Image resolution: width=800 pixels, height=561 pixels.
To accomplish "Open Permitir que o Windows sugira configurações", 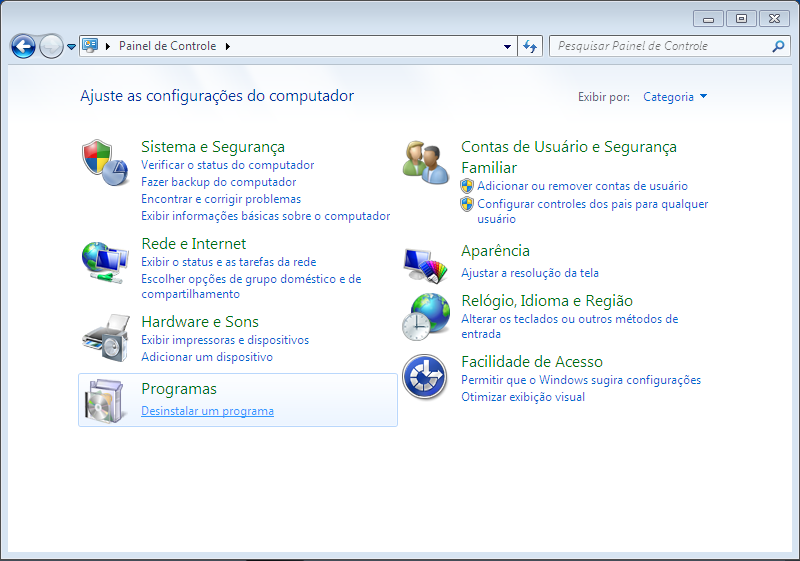I will click(581, 380).
